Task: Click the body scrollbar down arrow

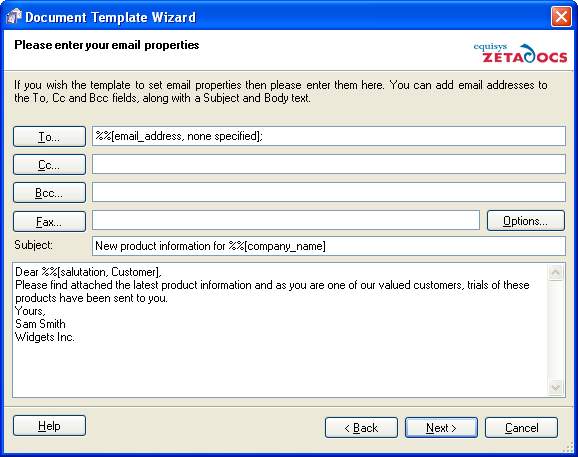Action: pyautogui.click(x=556, y=387)
